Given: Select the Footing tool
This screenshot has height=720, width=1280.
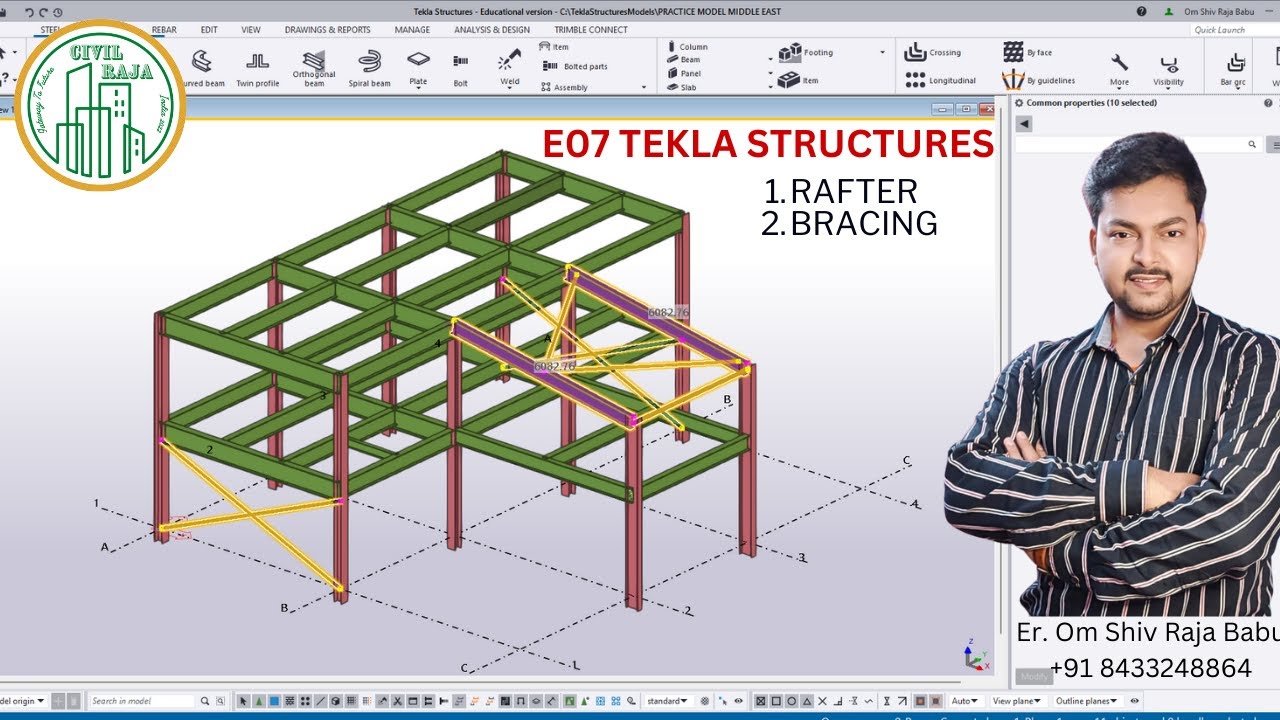Looking at the screenshot, I should [x=806, y=52].
